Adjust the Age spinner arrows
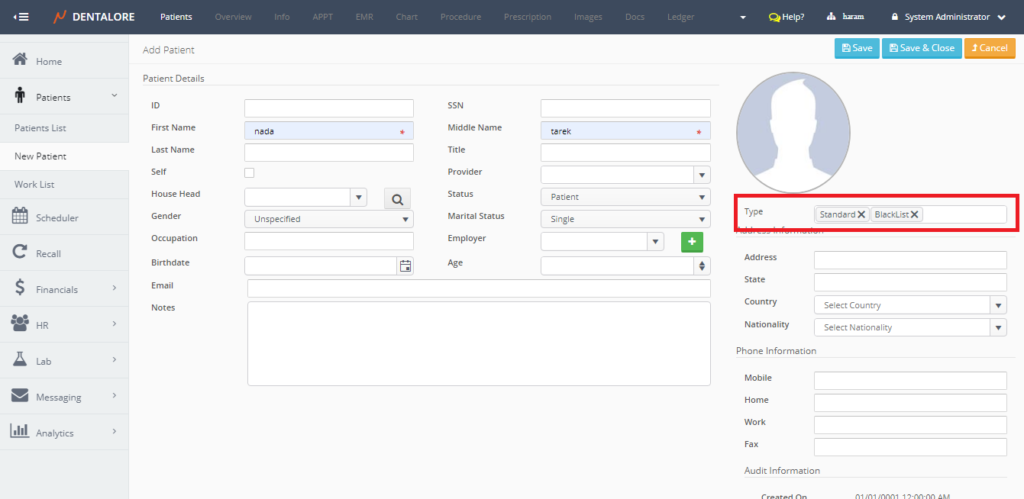The image size is (1024, 499). pos(702,266)
